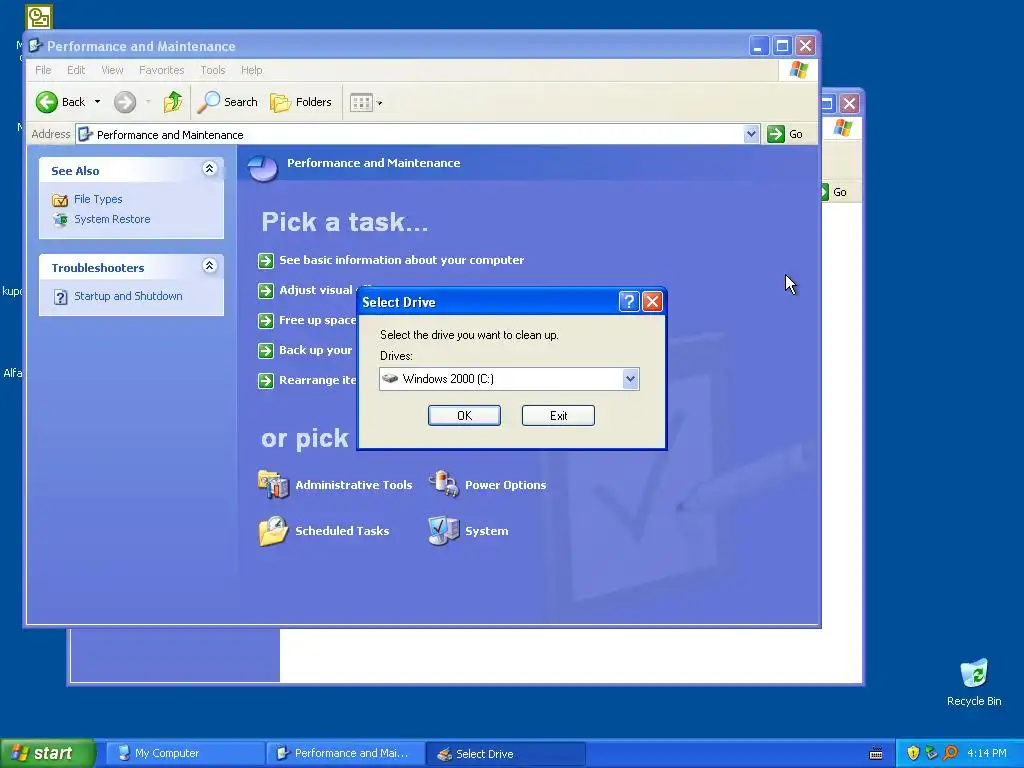The width and height of the screenshot is (1024, 768).
Task: Click the Performance window title bar icon
Action: [x=35, y=46]
